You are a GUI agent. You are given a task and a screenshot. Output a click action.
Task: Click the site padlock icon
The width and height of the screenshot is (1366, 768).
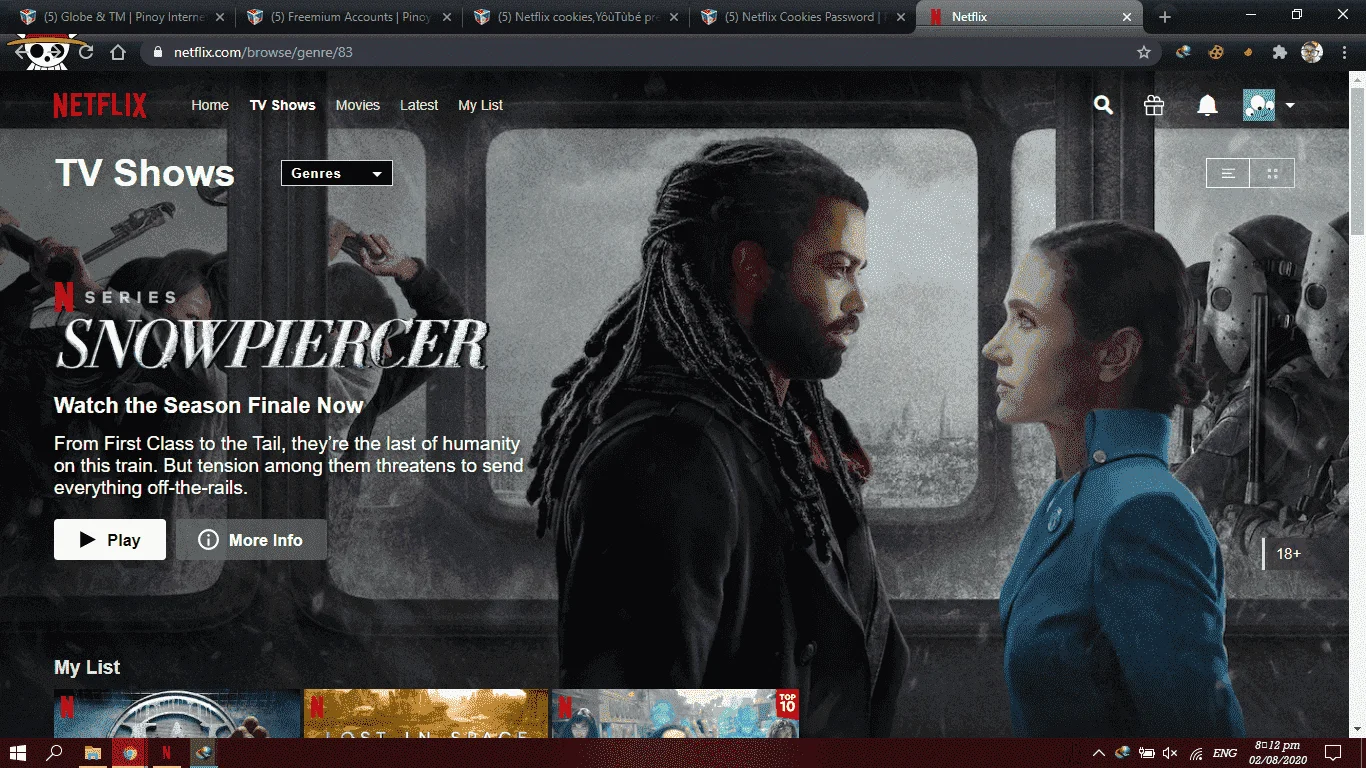[158, 52]
